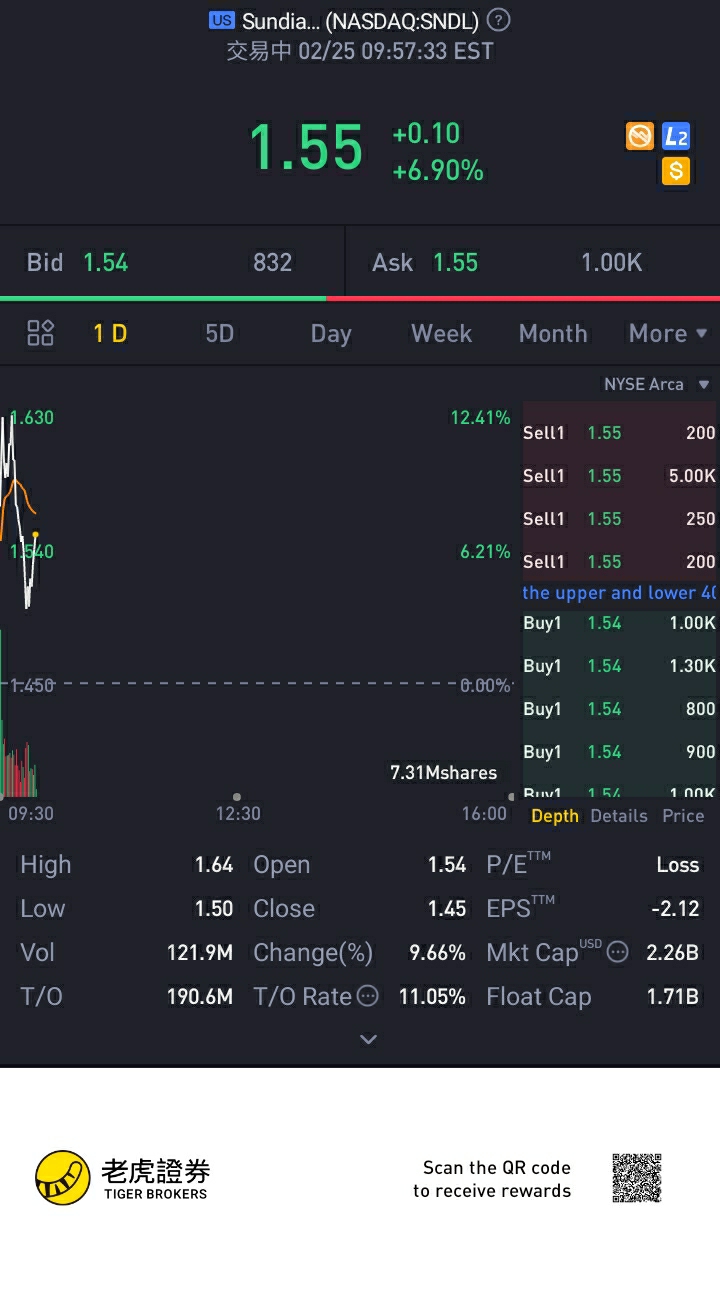Switch to the Day chart tab
This screenshot has height=1289, width=720.
331,333
